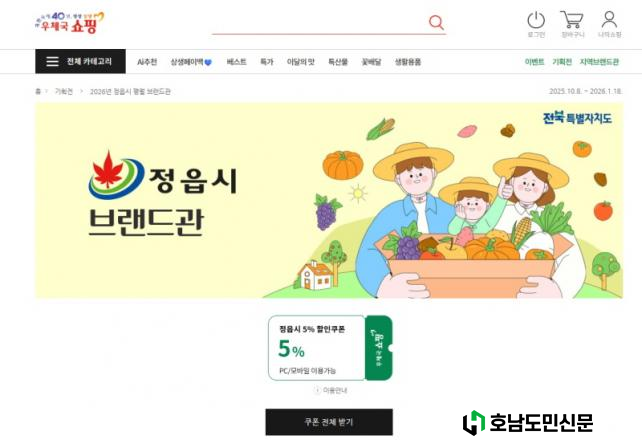The image size is (642, 448).
Task: Open the 지역브랜드관 link
Action: point(599,62)
